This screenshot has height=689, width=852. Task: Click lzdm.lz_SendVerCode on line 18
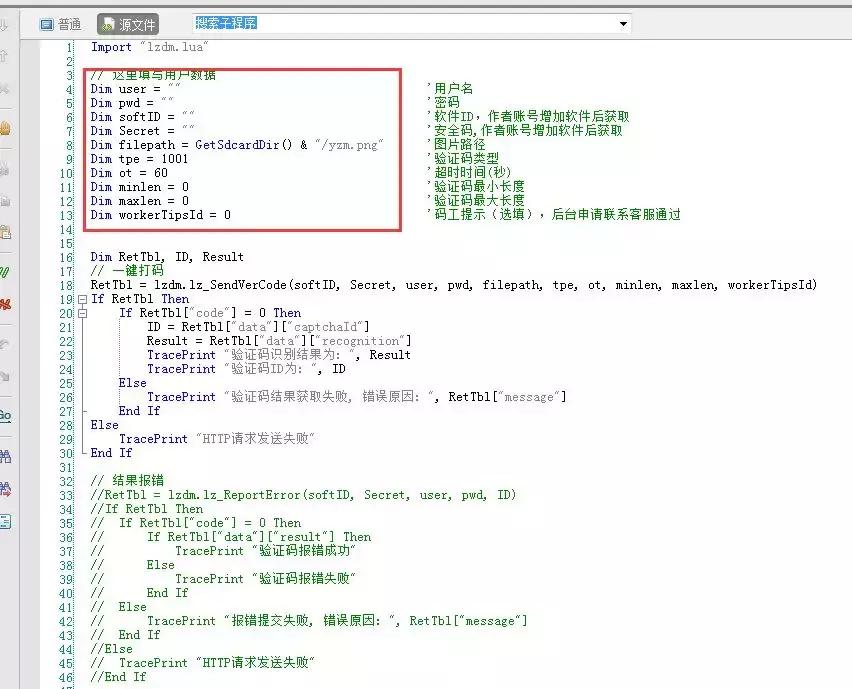click(x=220, y=285)
